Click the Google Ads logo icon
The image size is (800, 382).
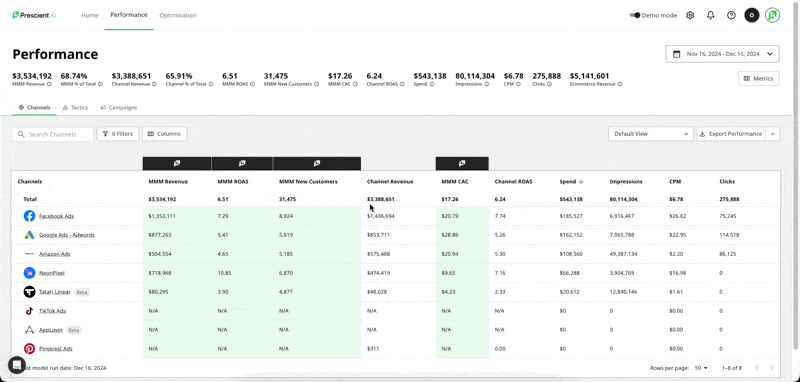pyautogui.click(x=29, y=235)
